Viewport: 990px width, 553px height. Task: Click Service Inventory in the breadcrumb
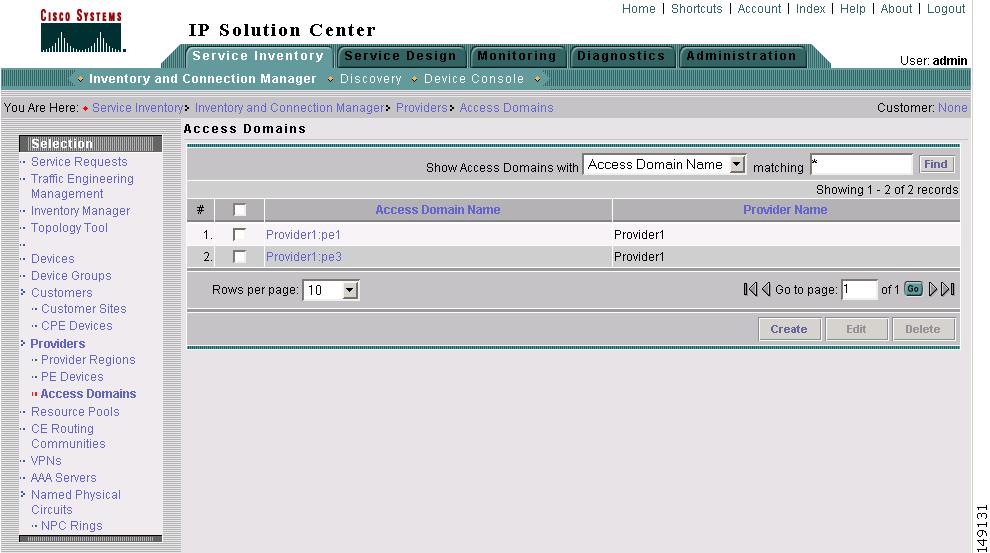(x=138, y=108)
